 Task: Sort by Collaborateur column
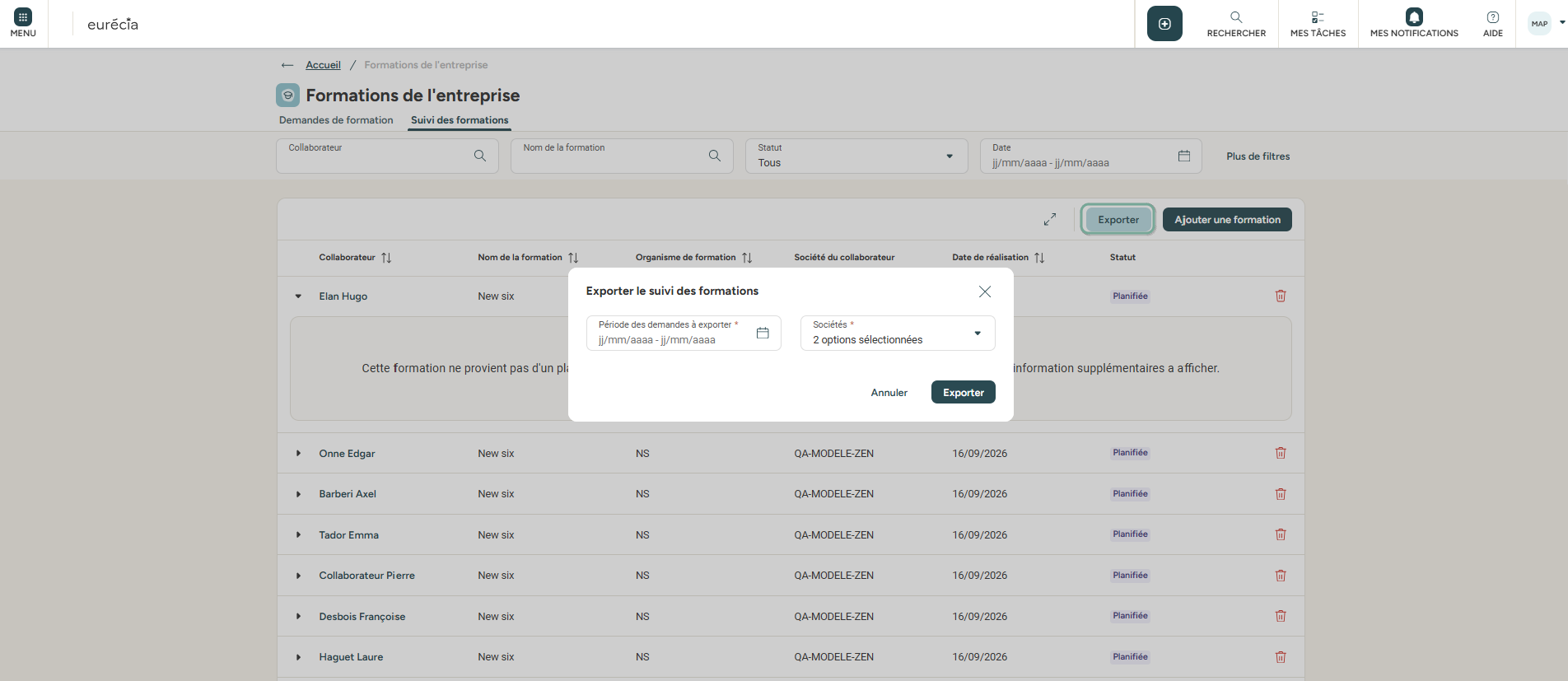[x=386, y=258]
